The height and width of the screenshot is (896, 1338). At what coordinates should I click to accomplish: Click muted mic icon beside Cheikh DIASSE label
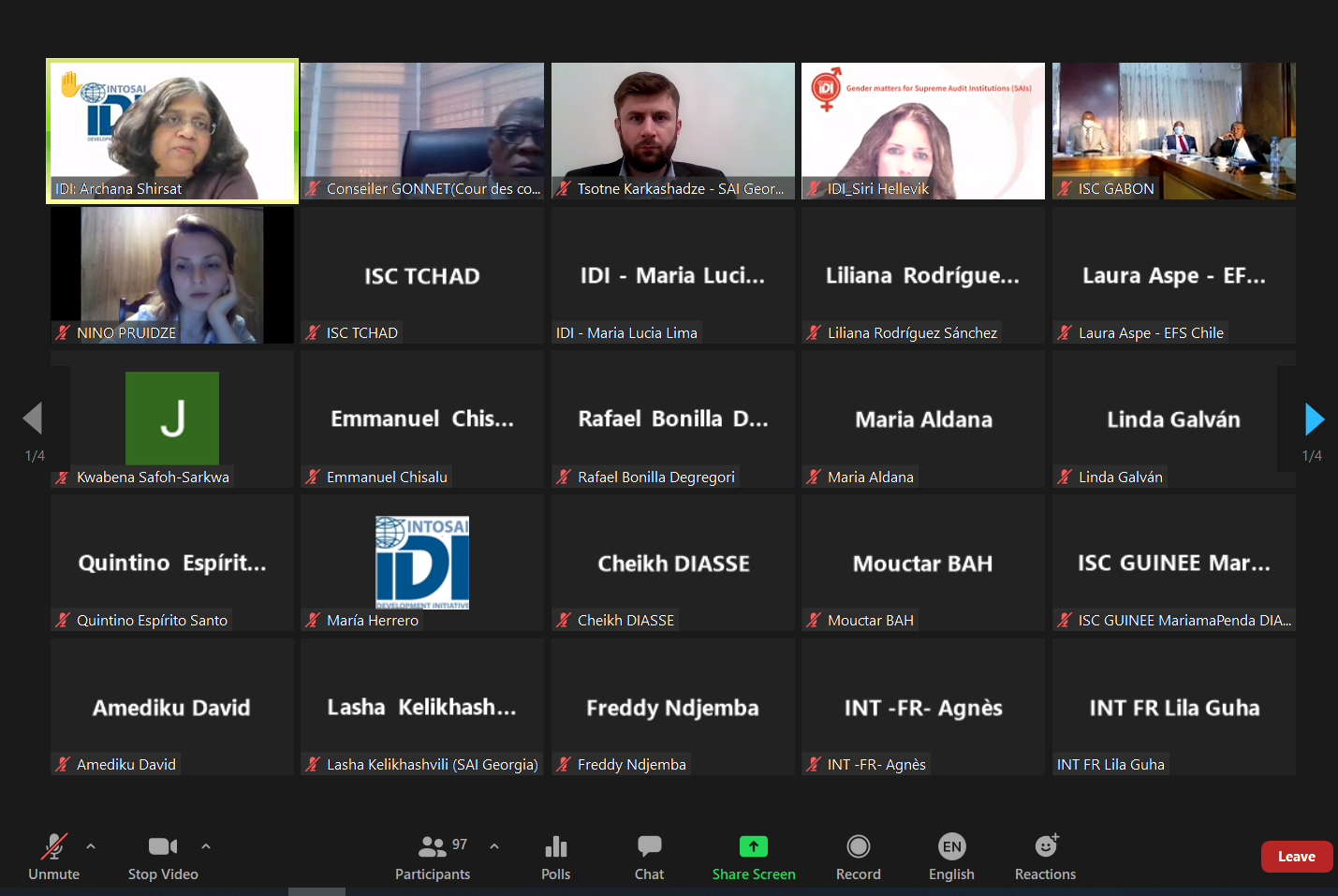pyautogui.click(x=564, y=620)
